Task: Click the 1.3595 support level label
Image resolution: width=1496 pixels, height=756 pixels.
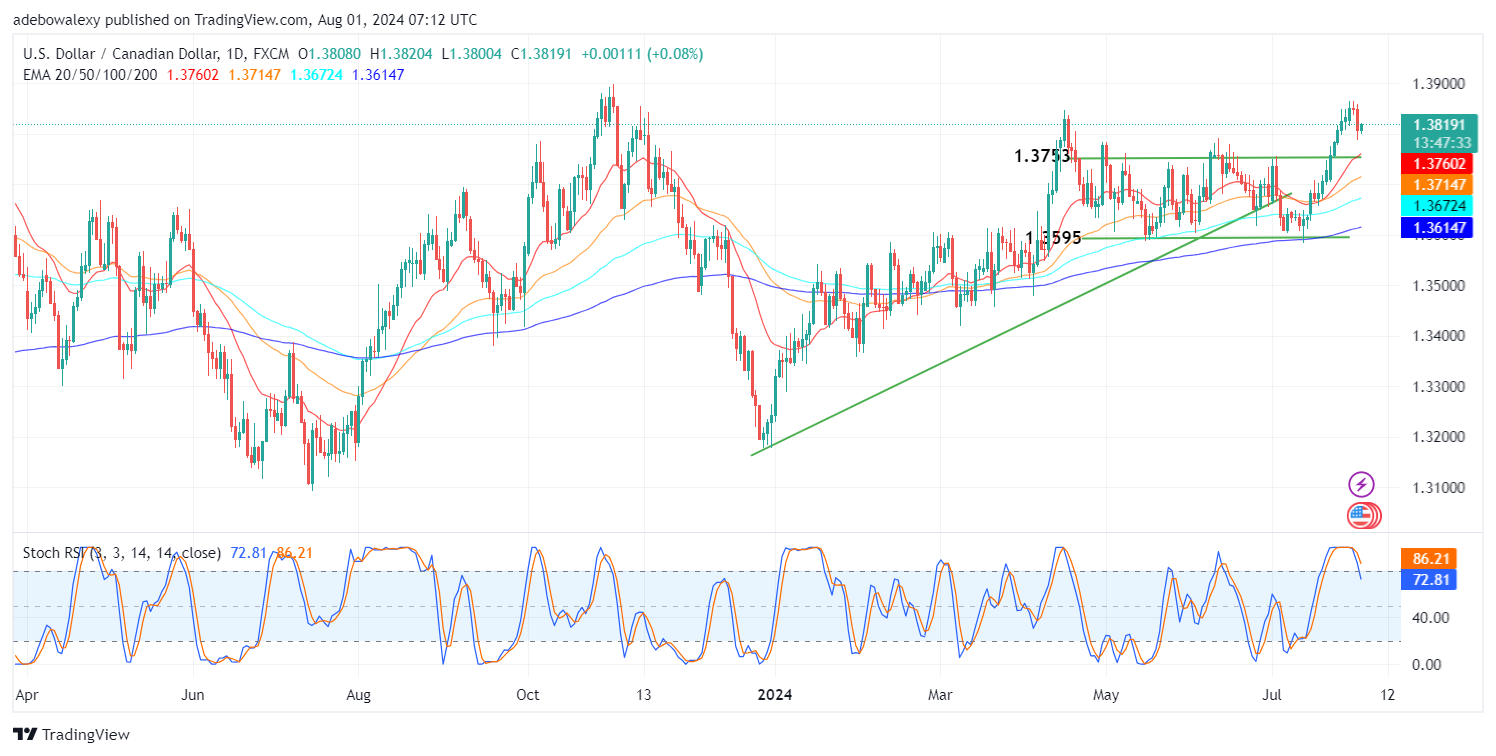Action: pos(1052,238)
